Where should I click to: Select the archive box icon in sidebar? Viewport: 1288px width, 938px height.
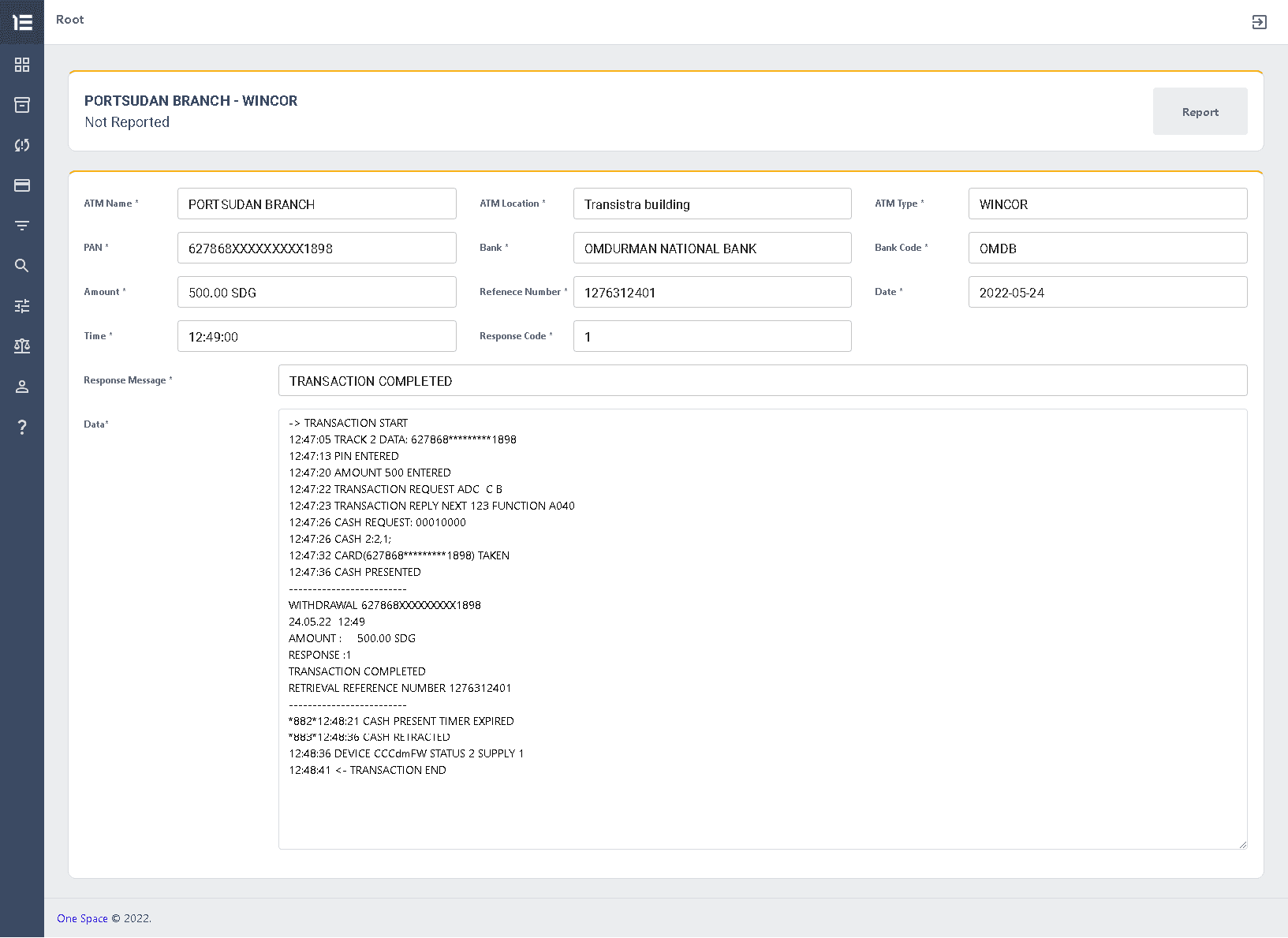coord(21,105)
